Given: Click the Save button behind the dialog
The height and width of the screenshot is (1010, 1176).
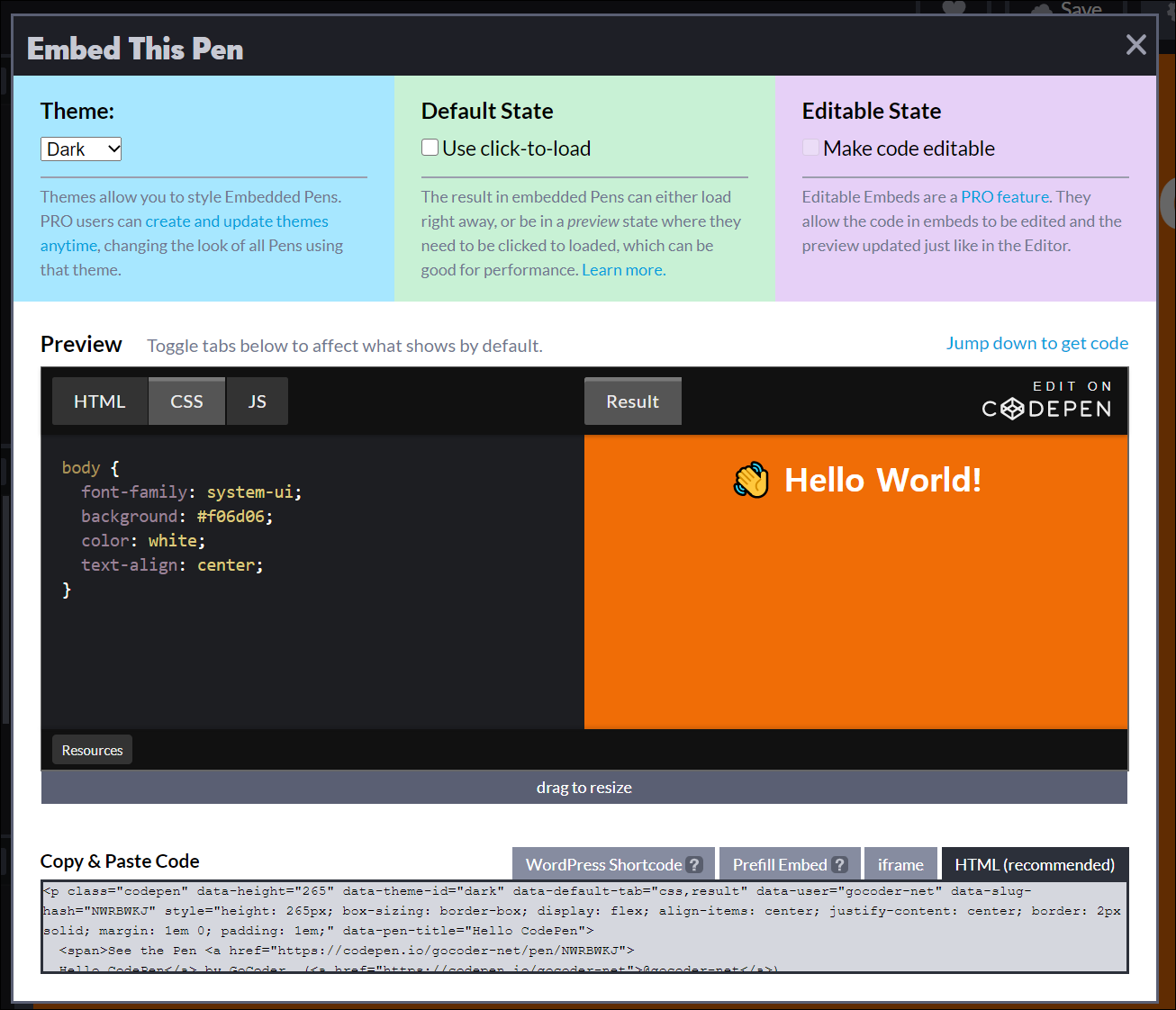Looking at the screenshot, I should (x=1068, y=8).
